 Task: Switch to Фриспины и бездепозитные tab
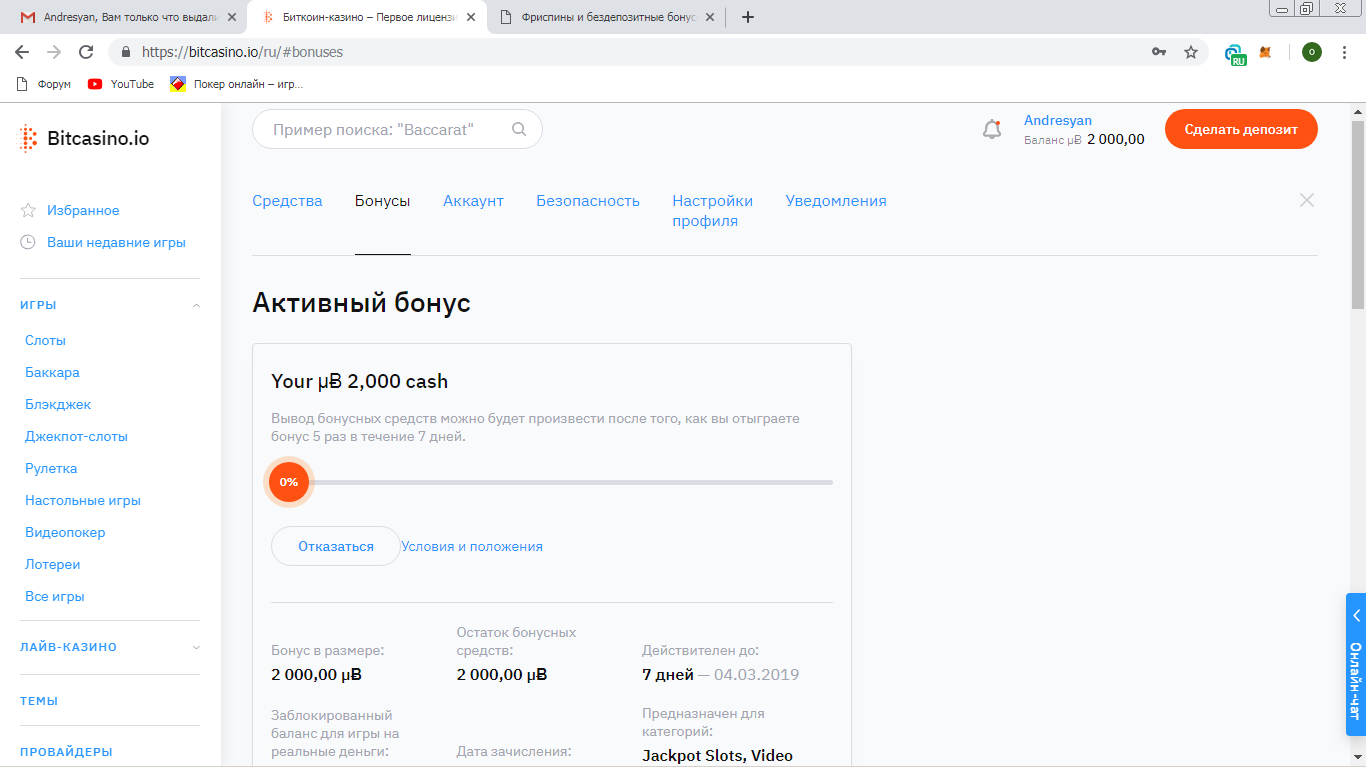pyautogui.click(x=607, y=17)
